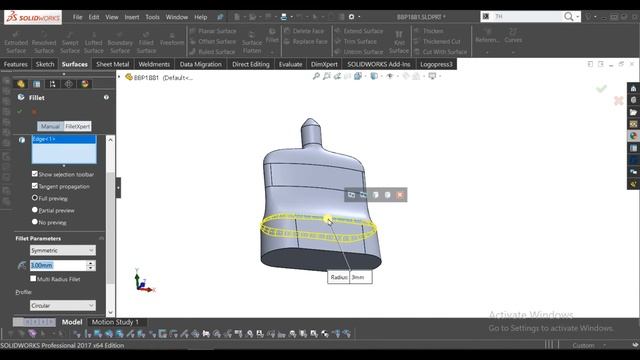Select the Delete Face command

click(x=304, y=31)
